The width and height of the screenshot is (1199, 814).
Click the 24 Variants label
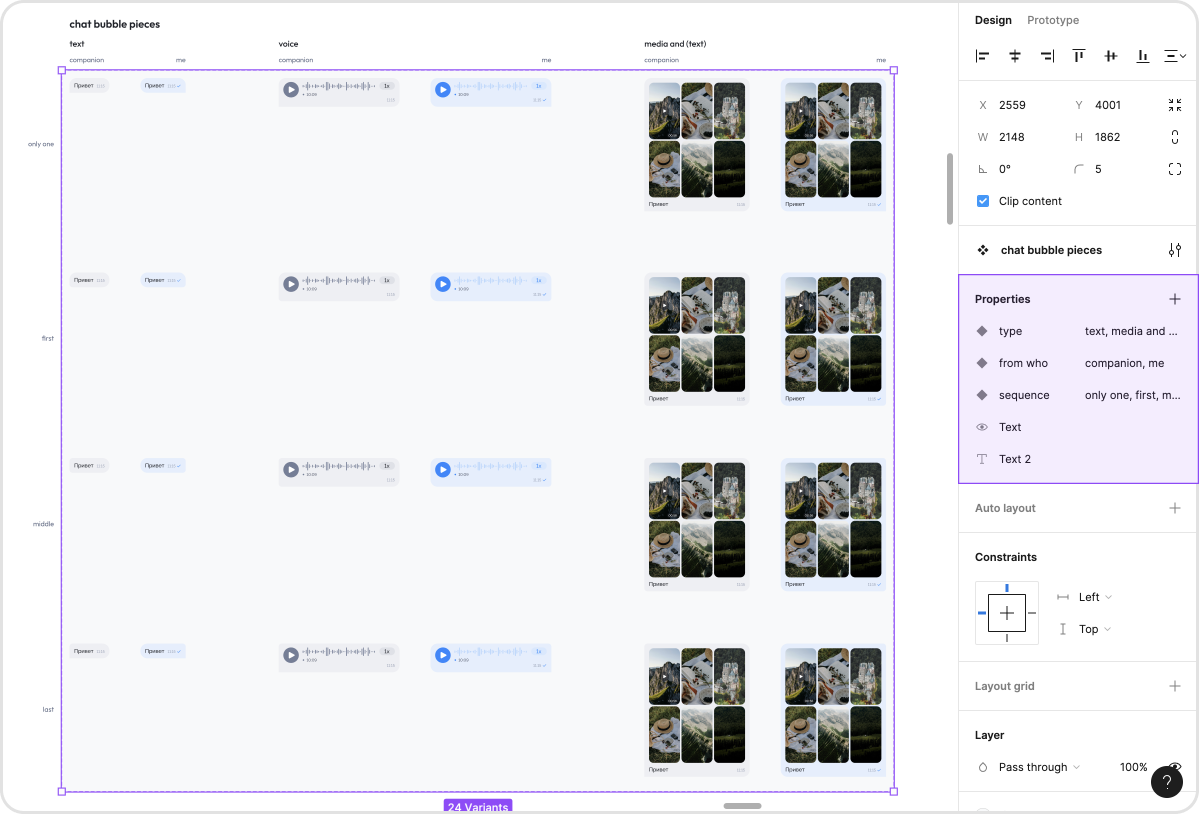coord(478,806)
